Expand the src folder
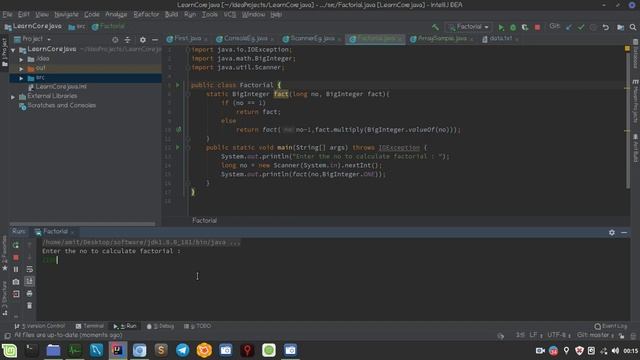 (21, 78)
